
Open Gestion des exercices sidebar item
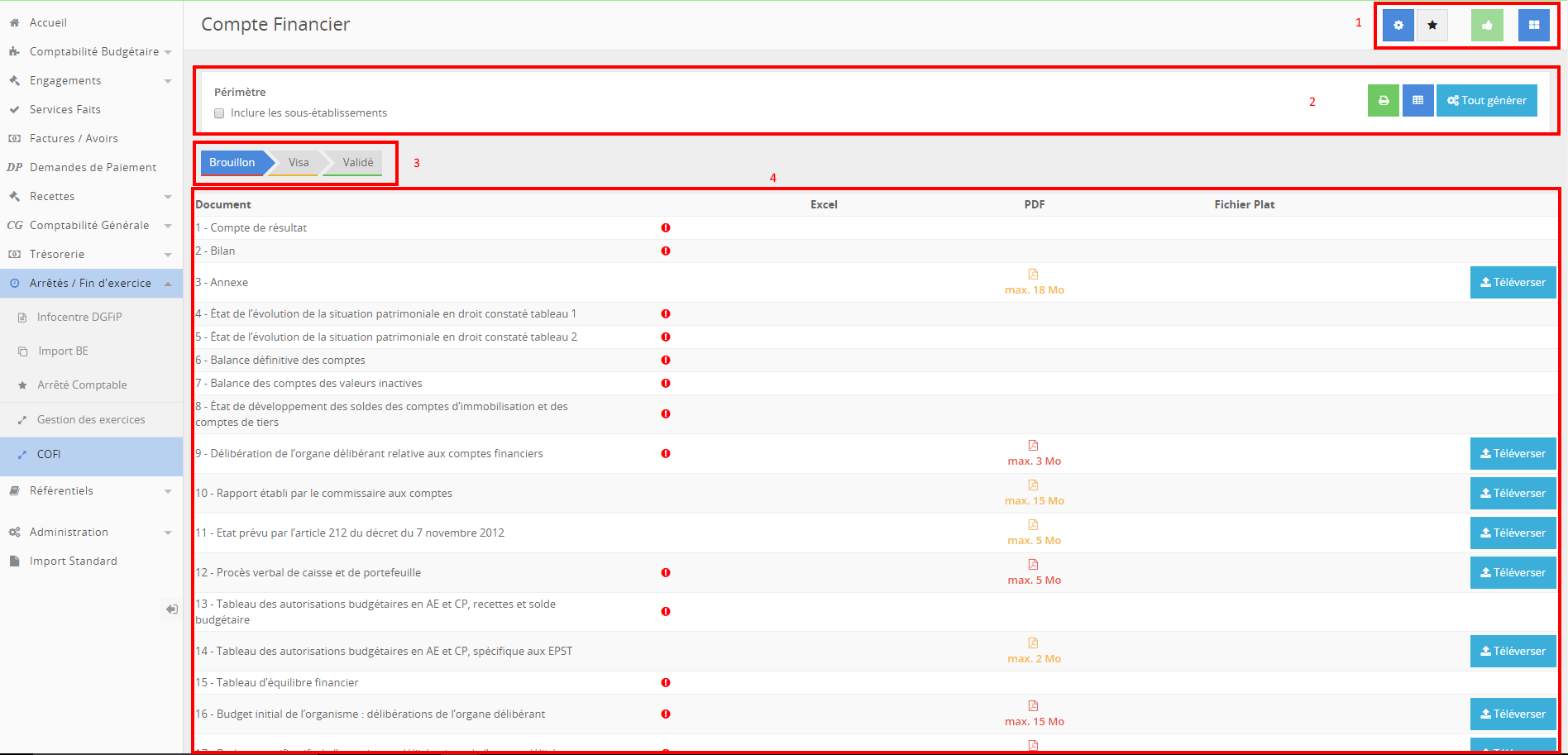pyautogui.click(x=91, y=419)
